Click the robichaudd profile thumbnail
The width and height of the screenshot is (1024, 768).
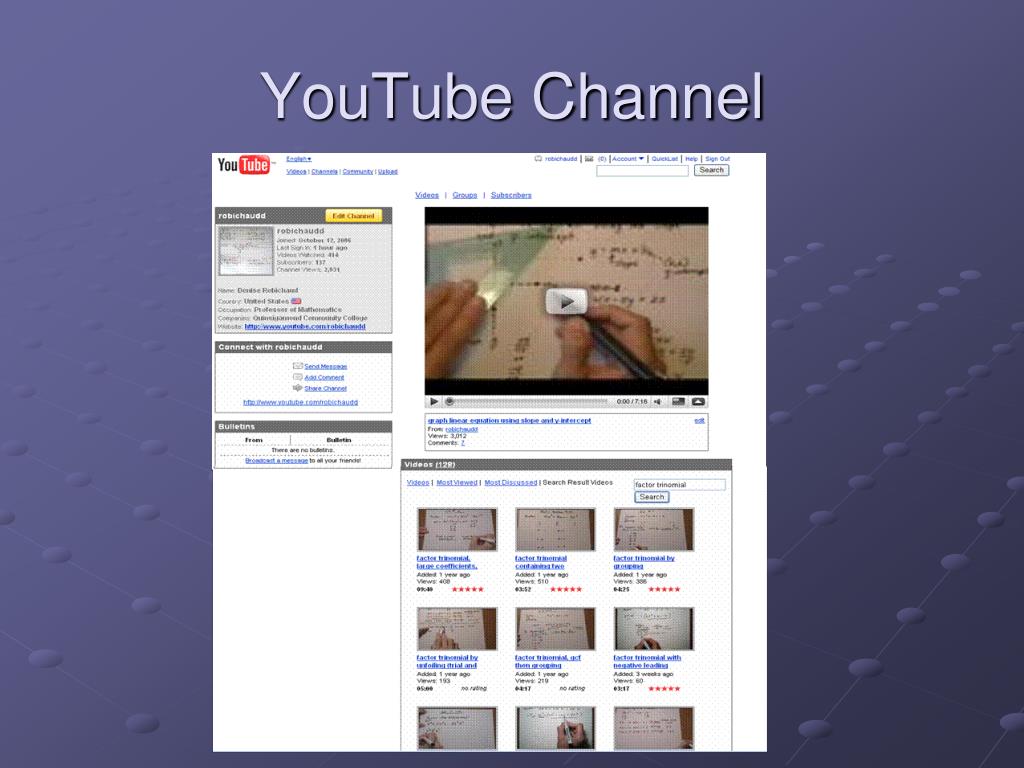[246, 251]
